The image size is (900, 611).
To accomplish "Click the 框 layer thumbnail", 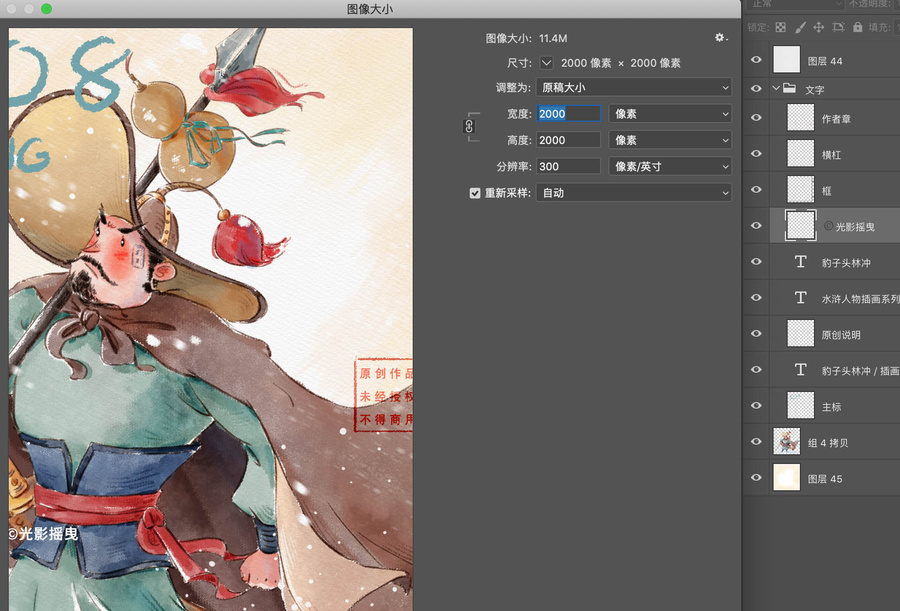I will click(x=800, y=190).
